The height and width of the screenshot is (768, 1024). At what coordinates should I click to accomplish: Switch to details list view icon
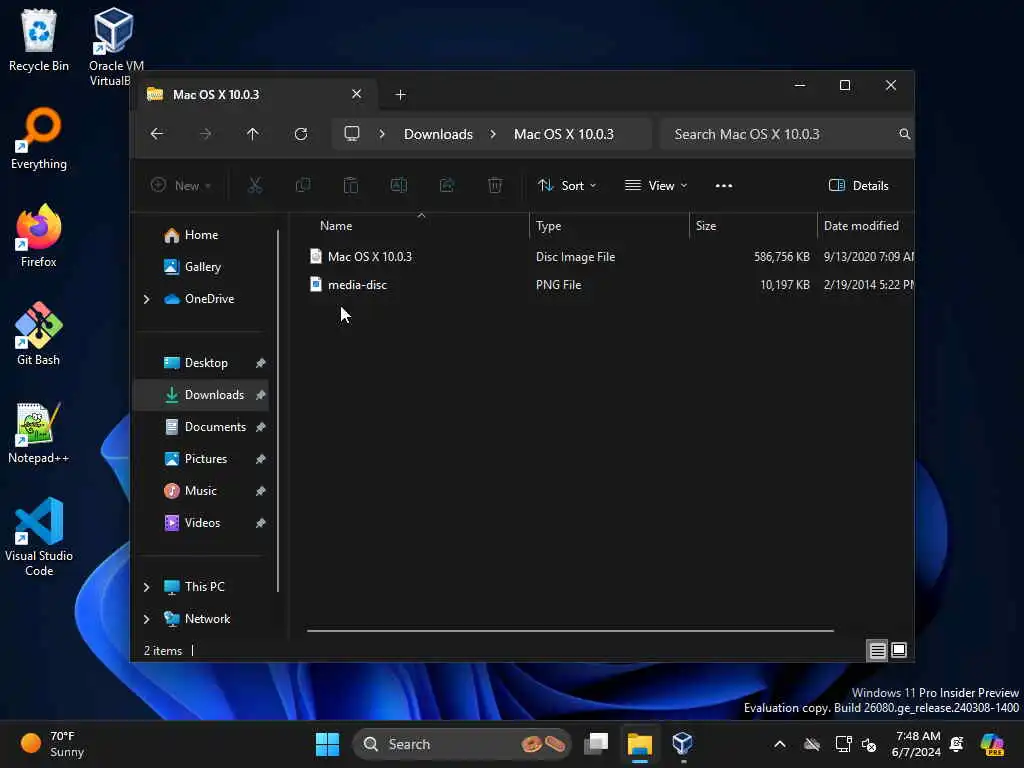click(878, 650)
